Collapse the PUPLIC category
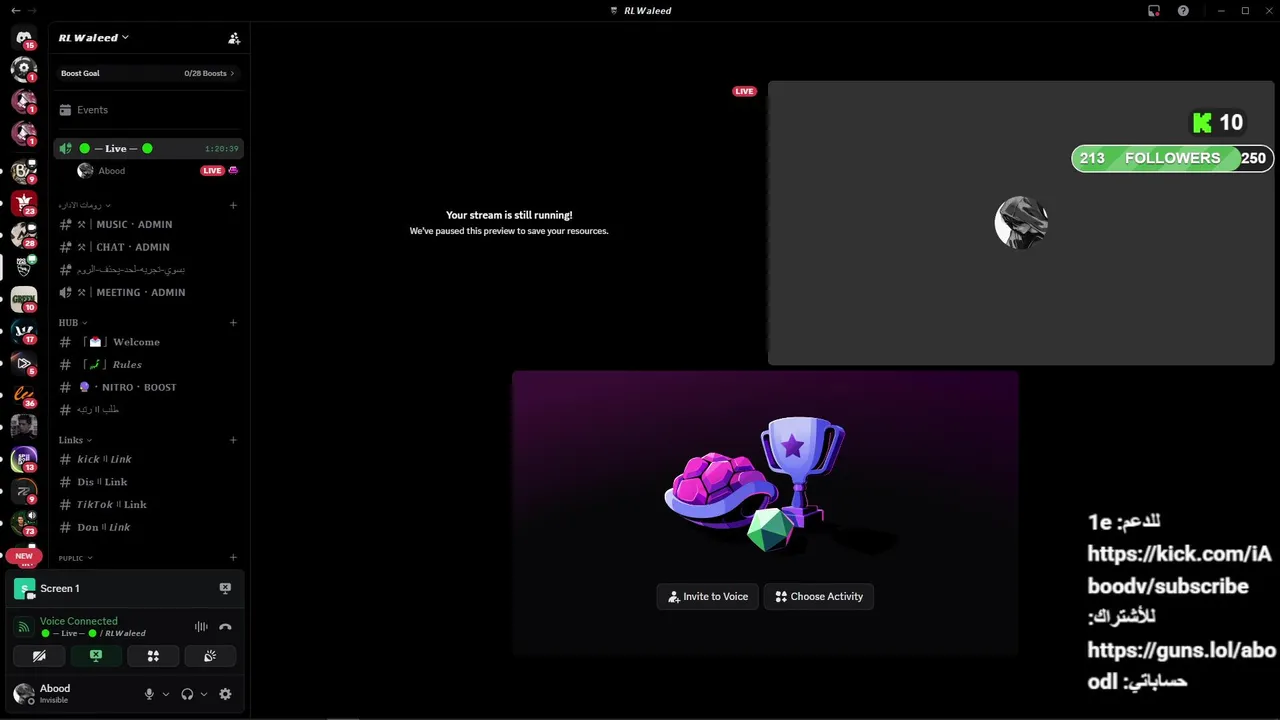The image size is (1280, 720). [x=75, y=558]
